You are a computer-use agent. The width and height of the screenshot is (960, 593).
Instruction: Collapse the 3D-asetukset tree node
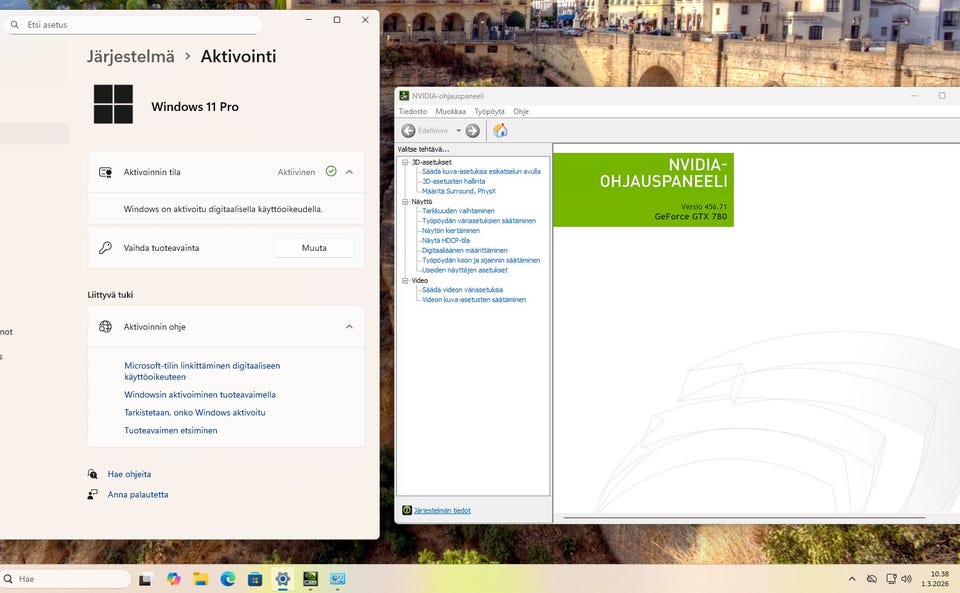click(x=405, y=162)
